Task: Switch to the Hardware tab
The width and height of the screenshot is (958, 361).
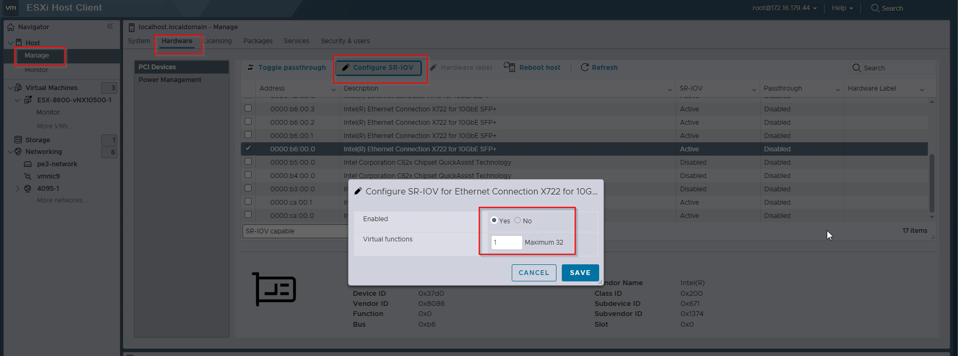Action: 177,41
